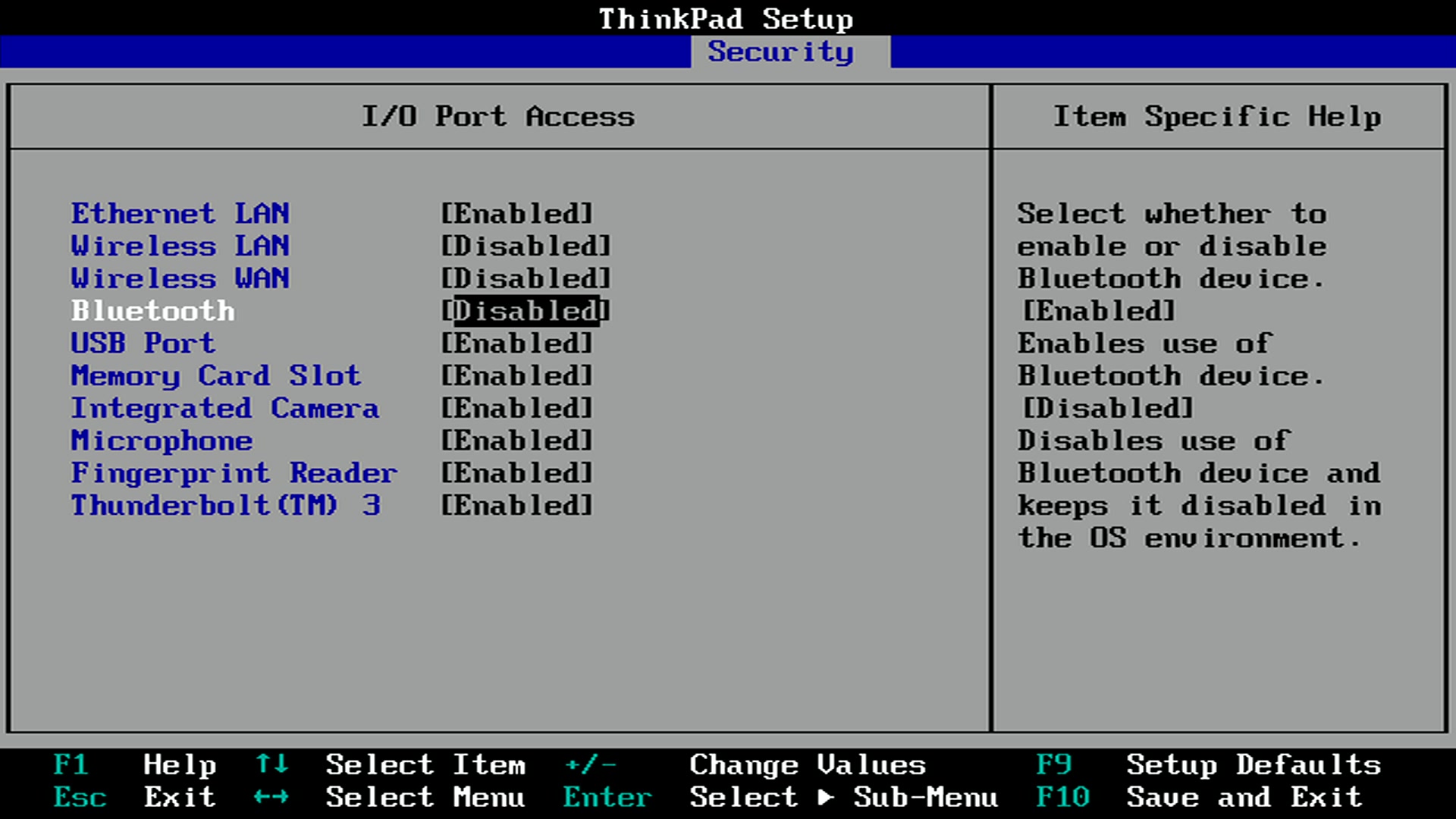The width and height of the screenshot is (1456, 819).
Task: Toggle the highlighted Bluetooth Disabled value
Action: (526, 311)
